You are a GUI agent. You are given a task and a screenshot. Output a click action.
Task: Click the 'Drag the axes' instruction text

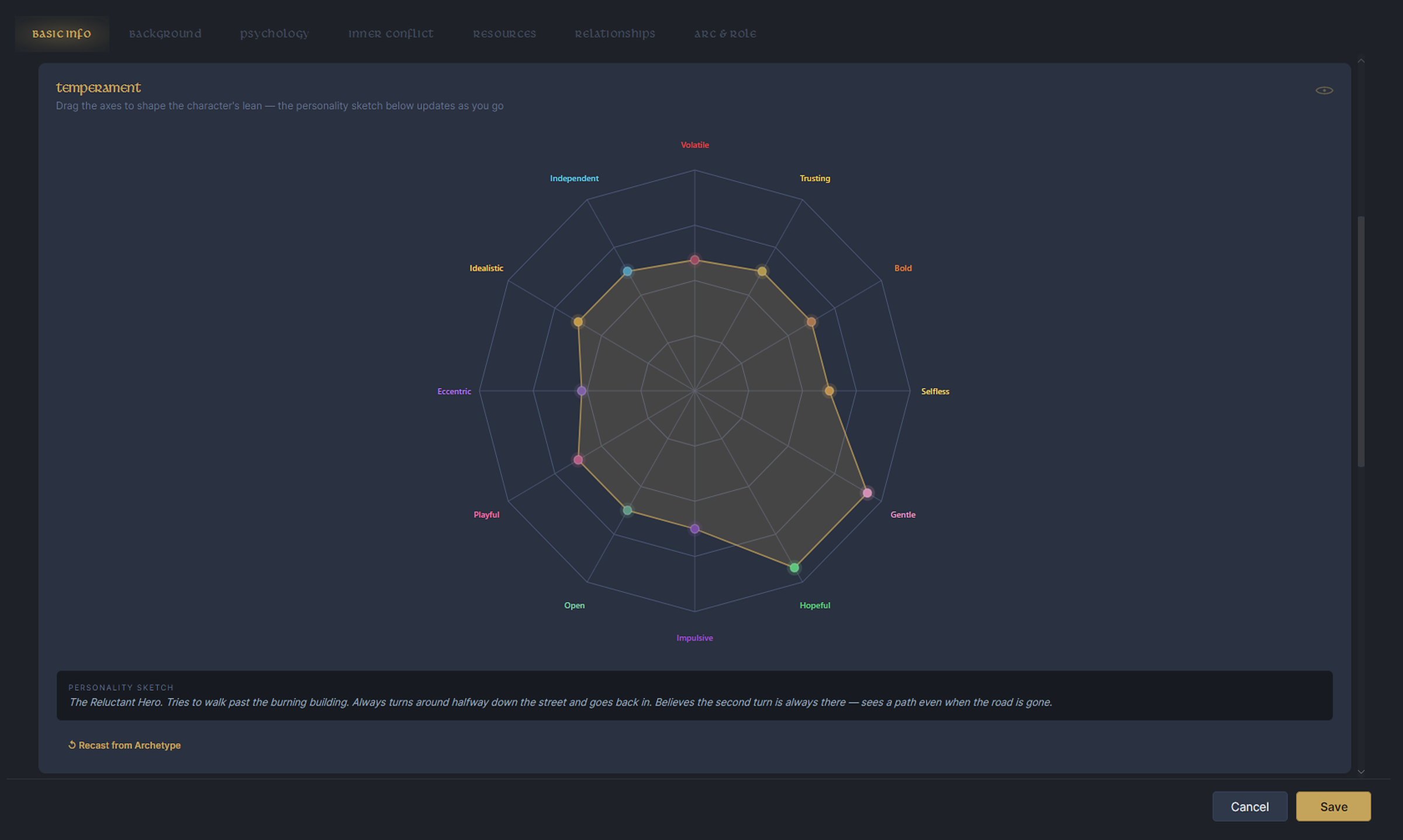279,106
